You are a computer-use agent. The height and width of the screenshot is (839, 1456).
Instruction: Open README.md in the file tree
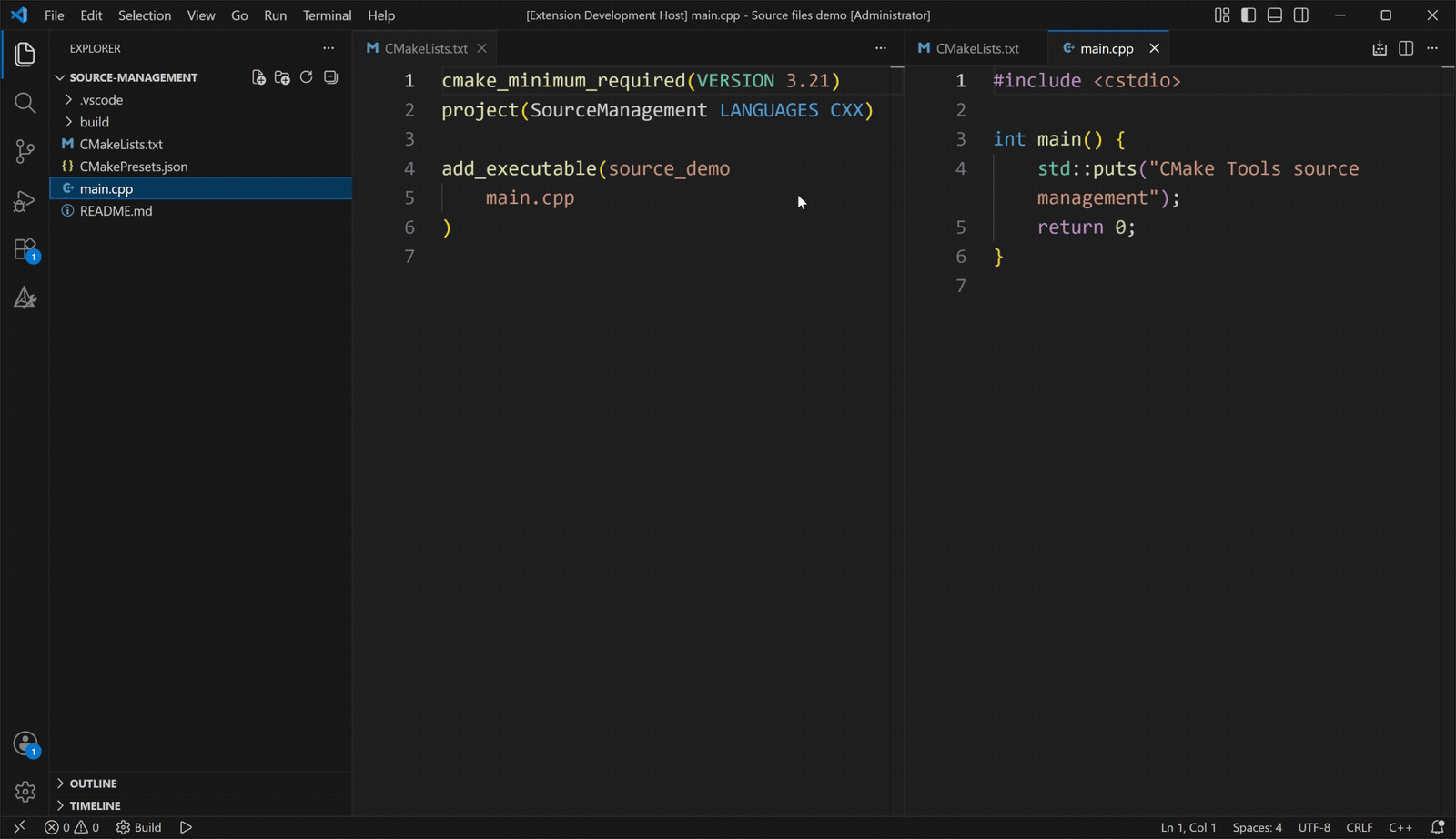[x=201, y=211]
